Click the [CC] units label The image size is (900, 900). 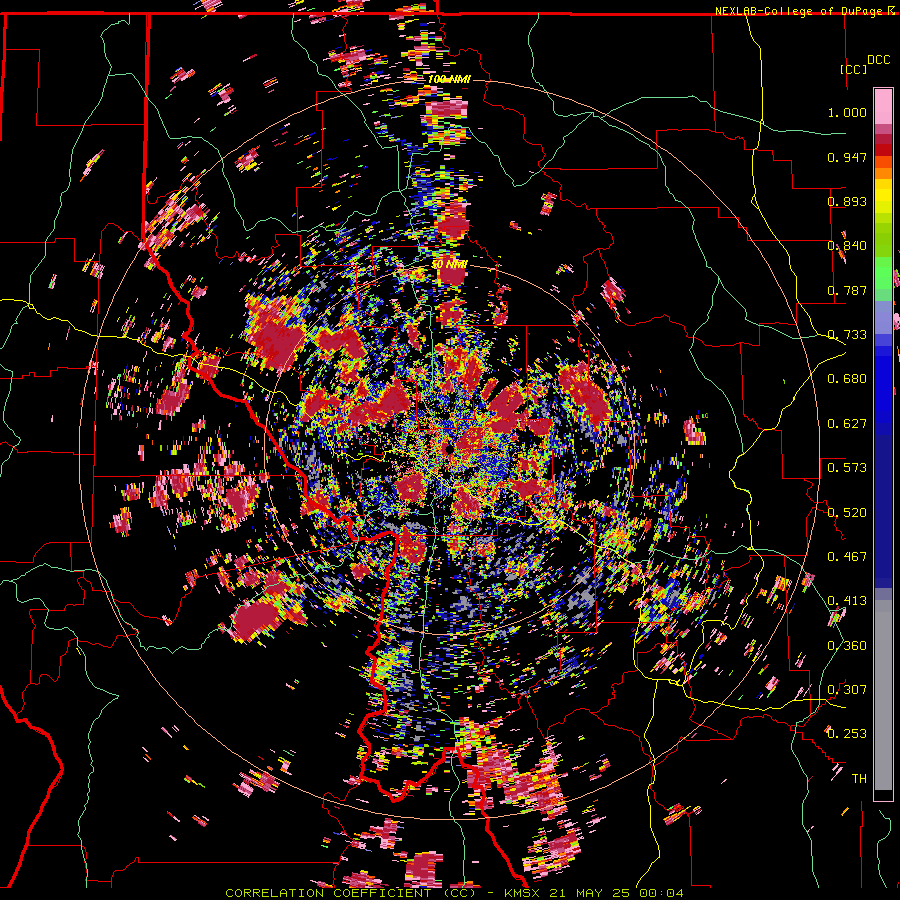(854, 69)
